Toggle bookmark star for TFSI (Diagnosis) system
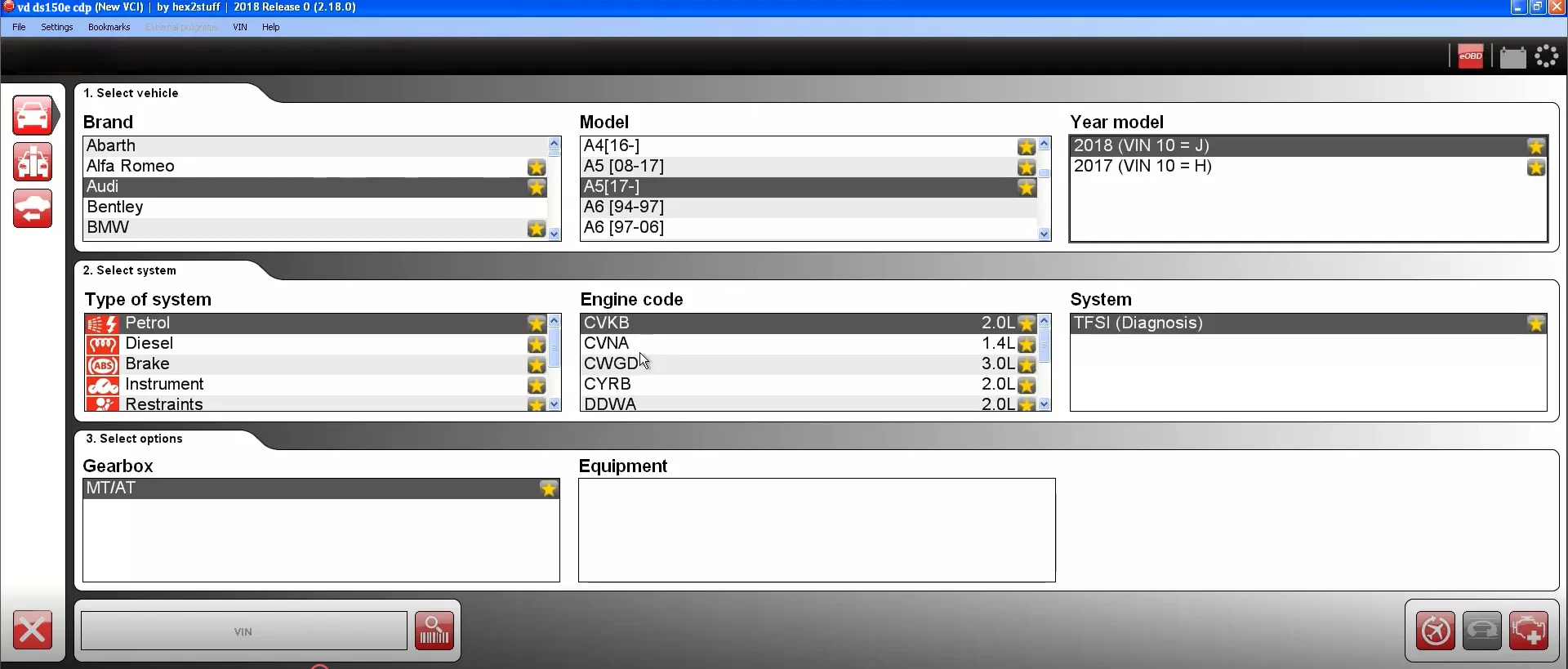This screenshot has height=669, width=1568. (1536, 323)
